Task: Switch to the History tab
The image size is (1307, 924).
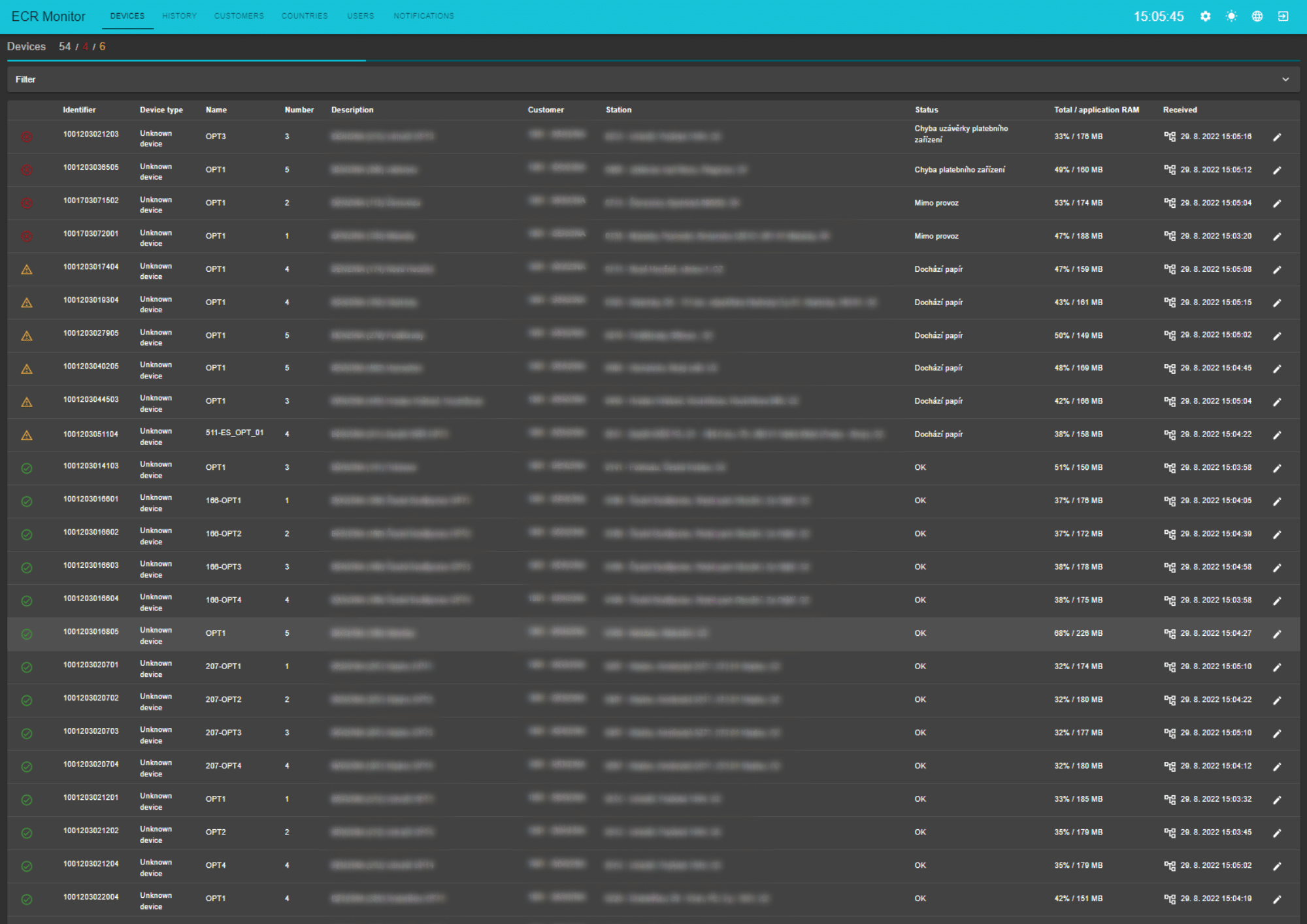Action: 179,16
